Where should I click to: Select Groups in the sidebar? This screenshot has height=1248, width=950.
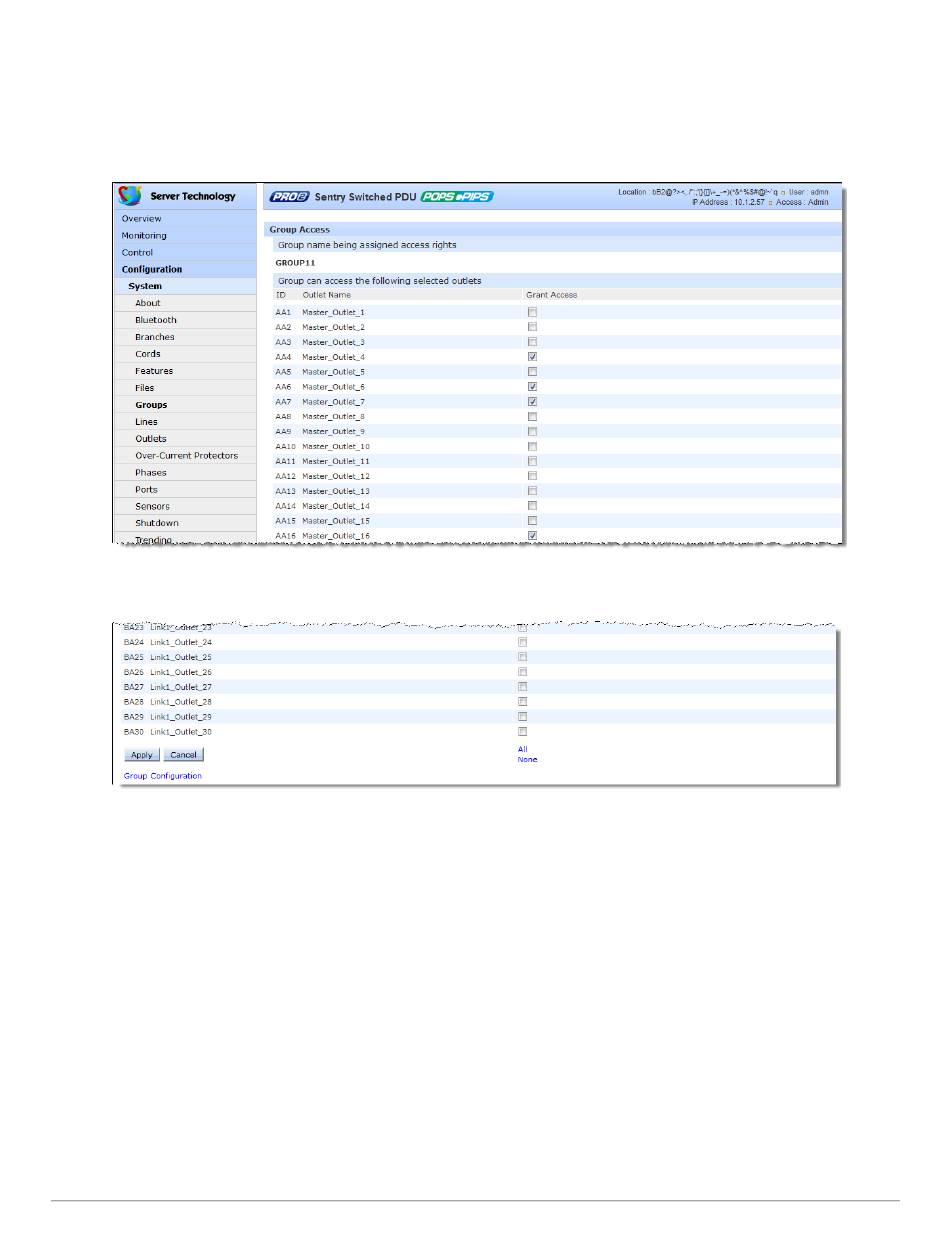pos(151,405)
